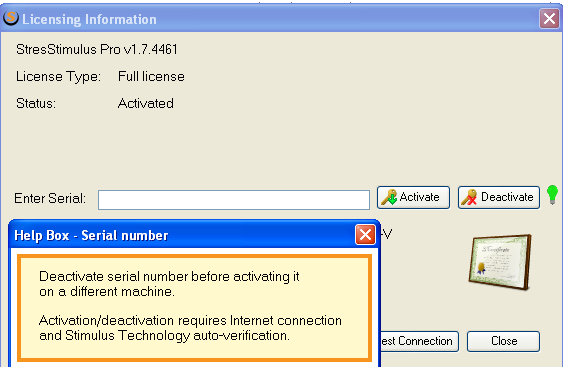Screen dimensions: 563x367
Task: Click the StresStimulus Pro v1.7.4461 version text
Action: point(97,49)
